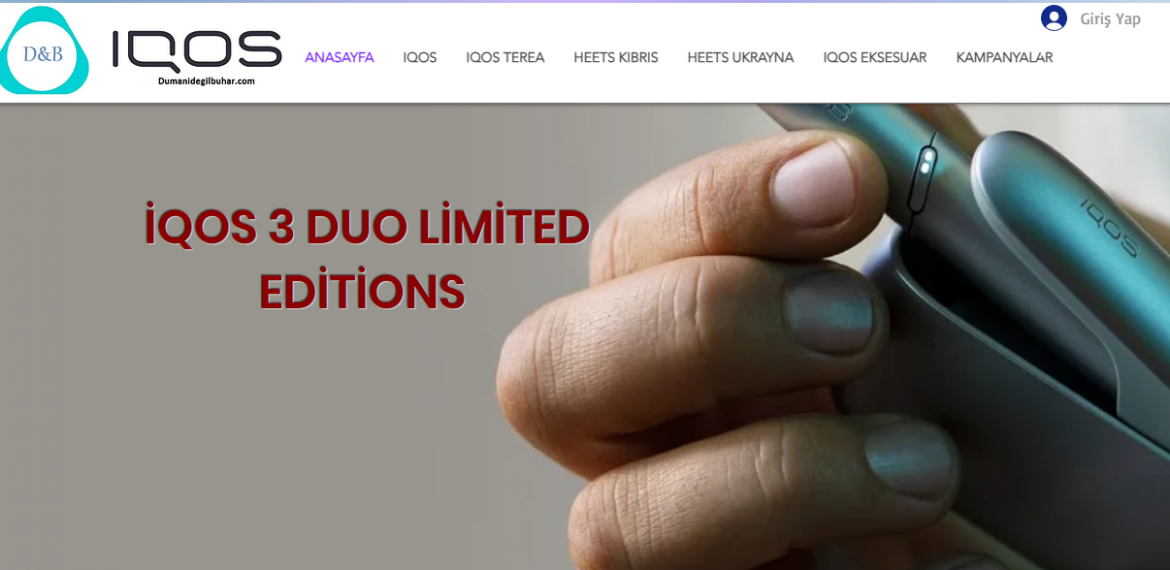The height and width of the screenshot is (570, 1170).
Task: Open HEETS KIBRIS category
Action: (x=616, y=57)
